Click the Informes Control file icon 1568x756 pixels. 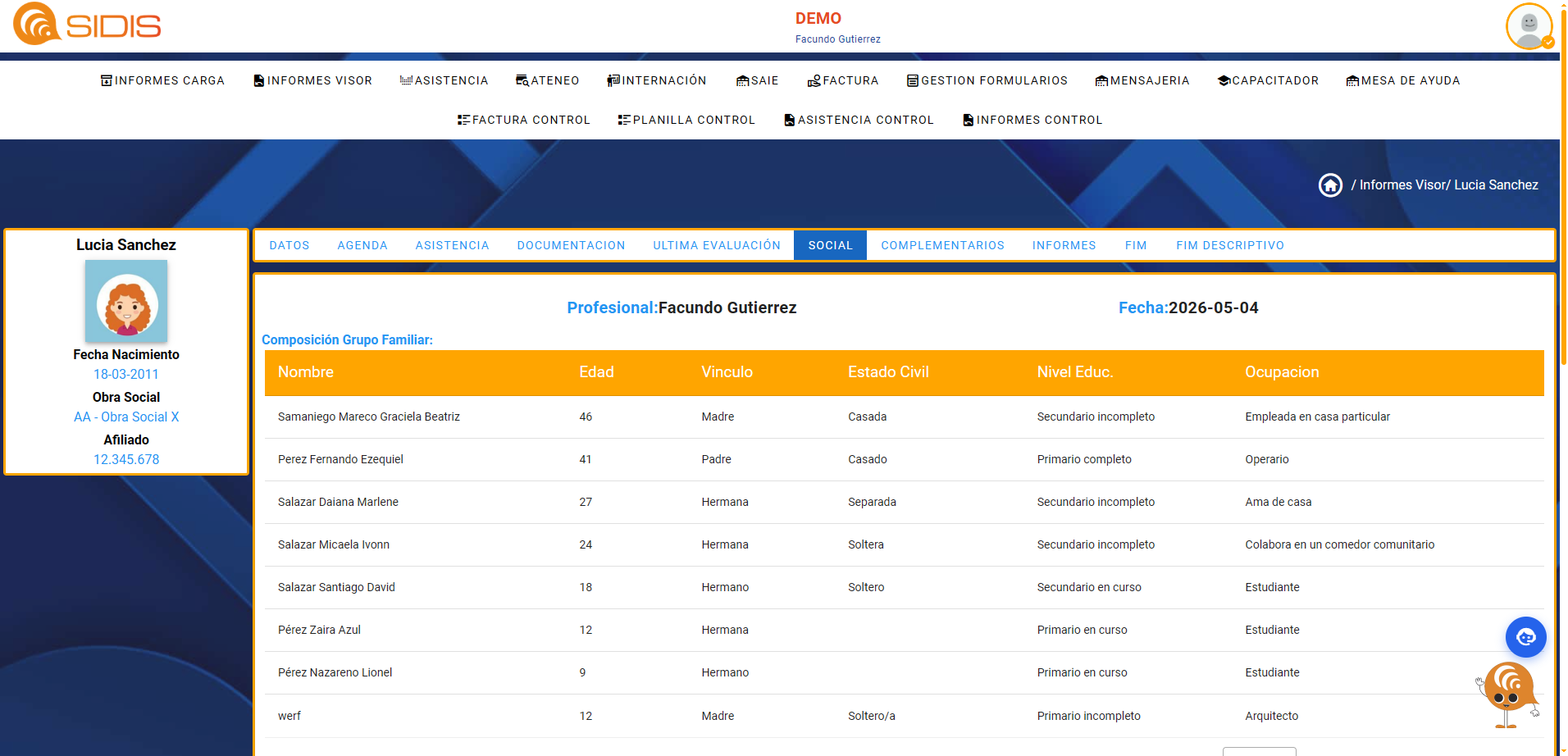[969, 120]
